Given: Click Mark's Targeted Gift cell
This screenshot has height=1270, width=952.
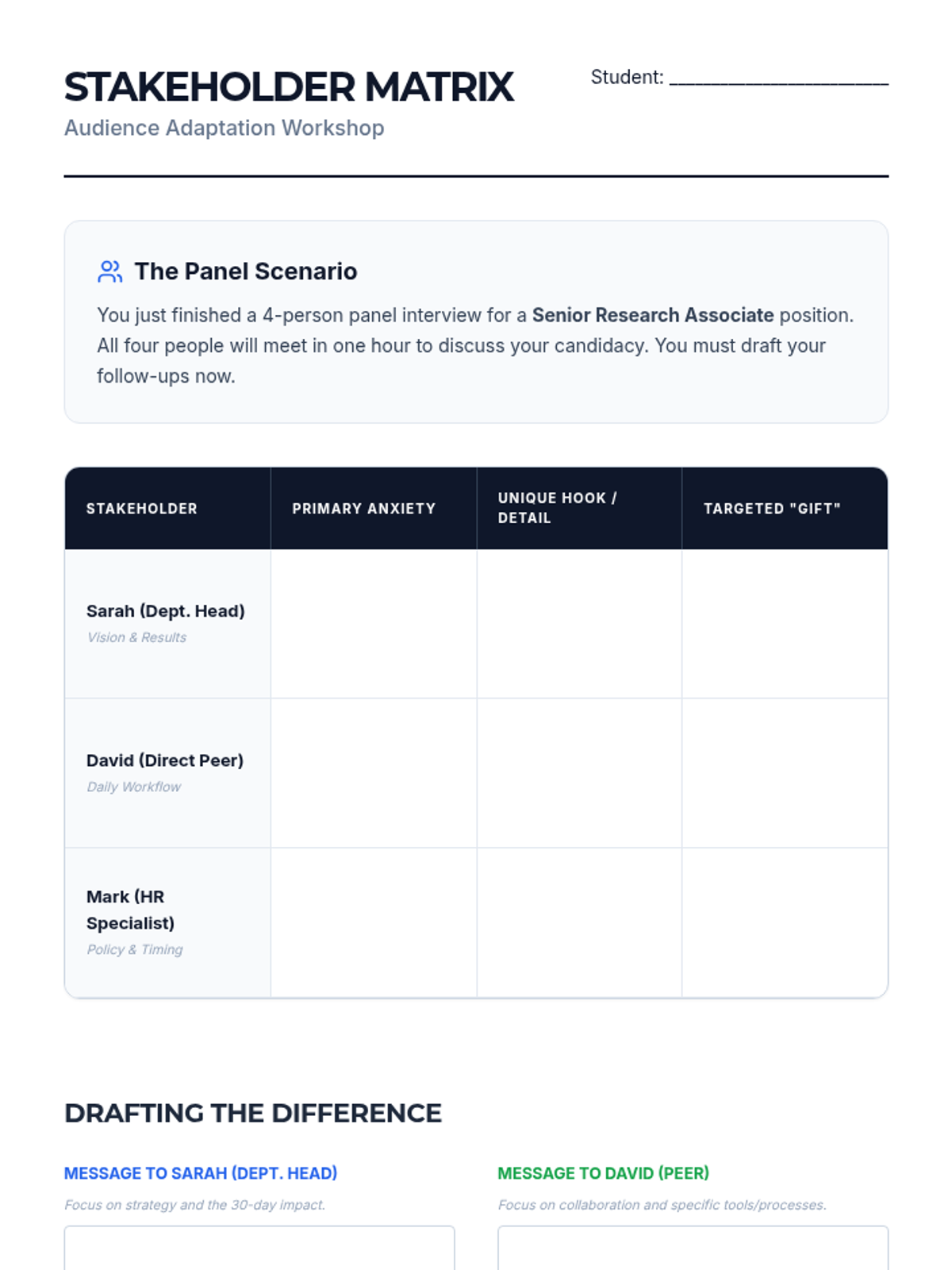Looking at the screenshot, I should (785, 922).
